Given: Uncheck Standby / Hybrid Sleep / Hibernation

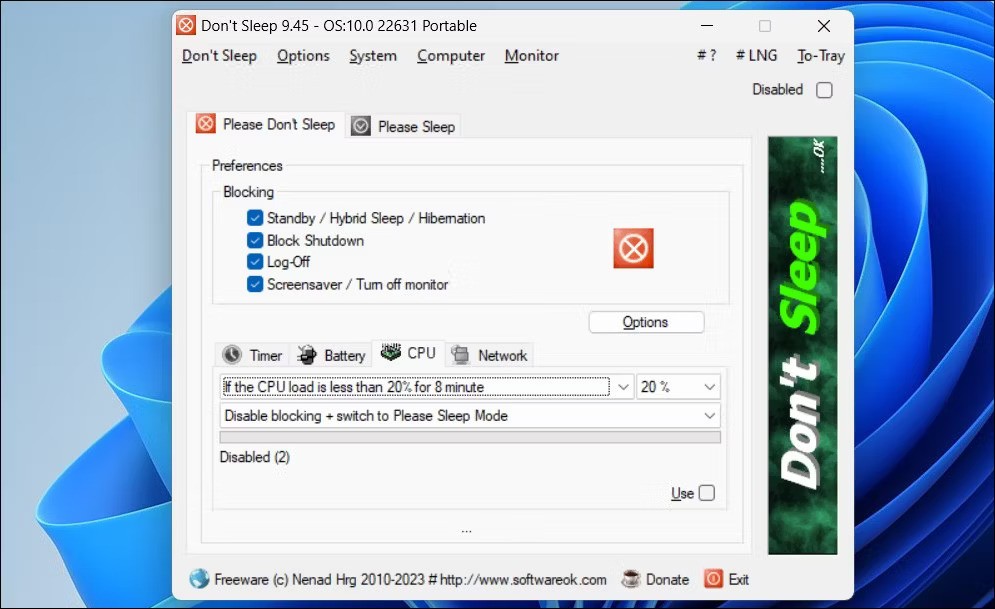Looking at the screenshot, I should 255,218.
